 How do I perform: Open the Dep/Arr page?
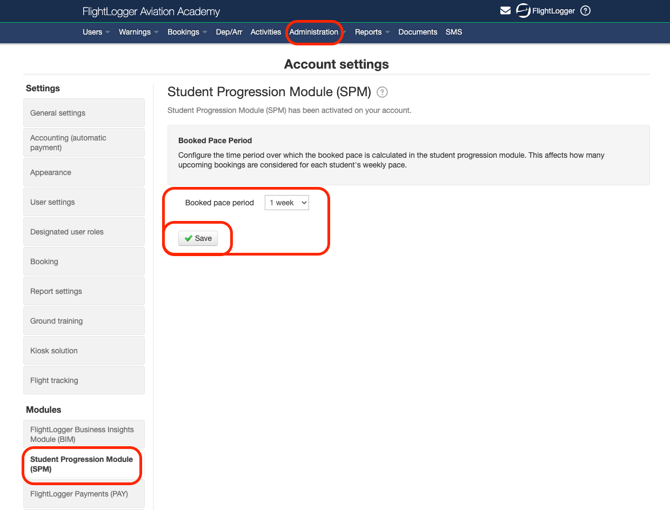pos(229,32)
